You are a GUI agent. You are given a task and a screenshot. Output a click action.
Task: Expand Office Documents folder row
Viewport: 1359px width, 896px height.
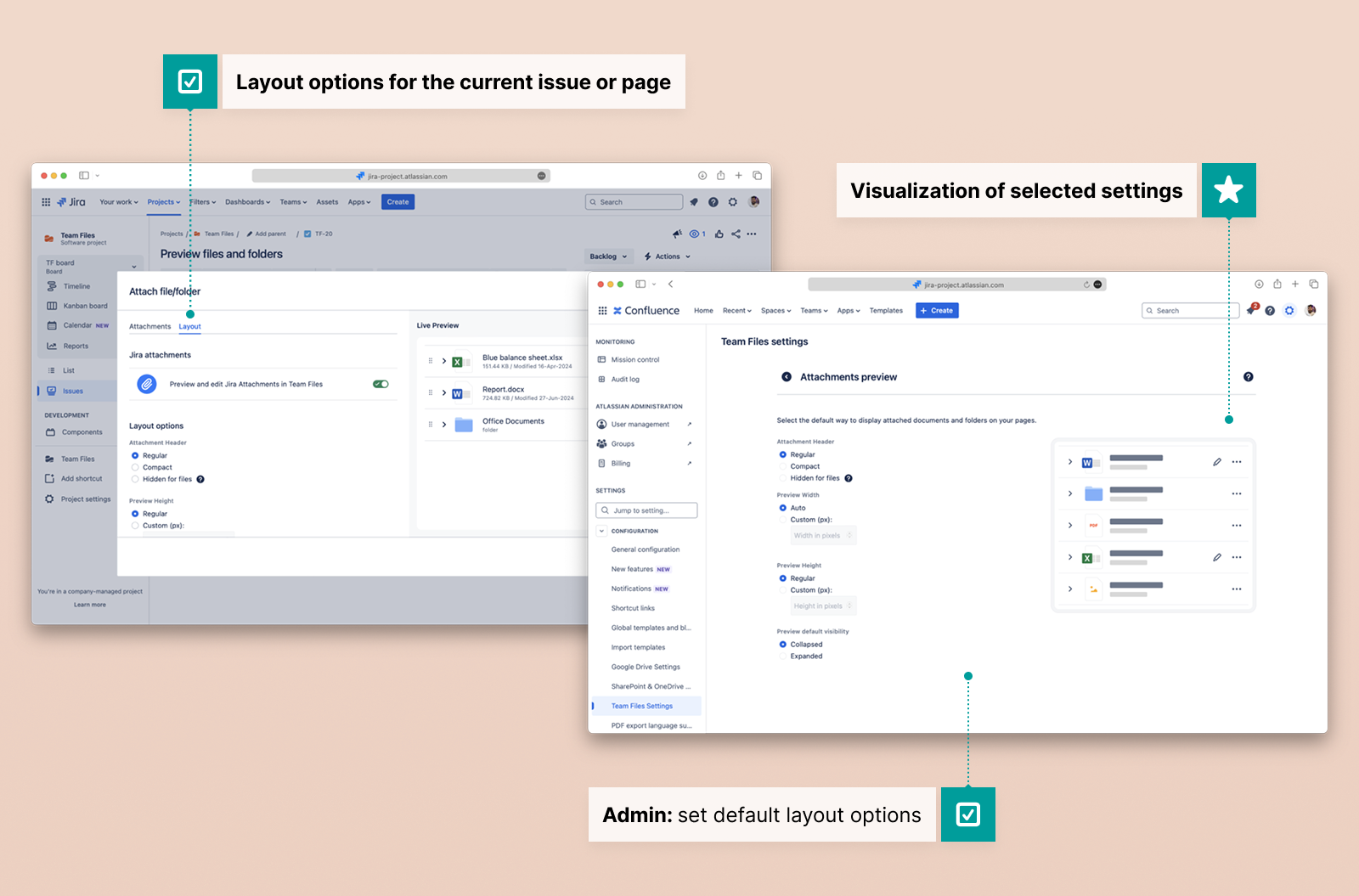[x=444, y=425]
